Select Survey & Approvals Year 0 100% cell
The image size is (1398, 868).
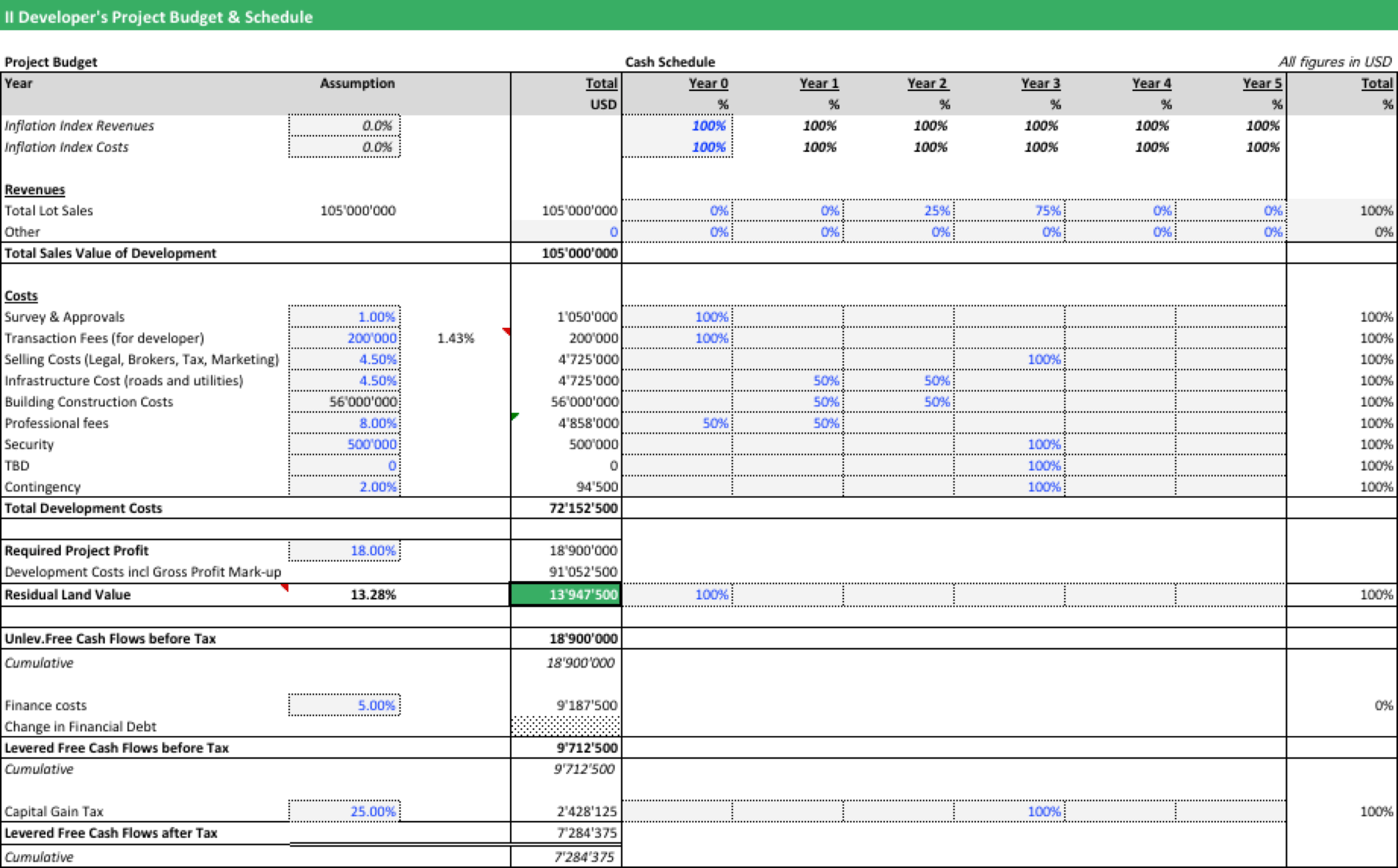point(677,316)
